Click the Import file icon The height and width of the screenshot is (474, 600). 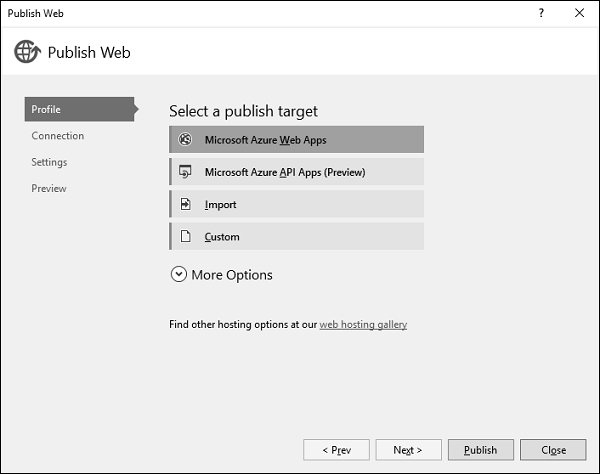pos(185,204)
